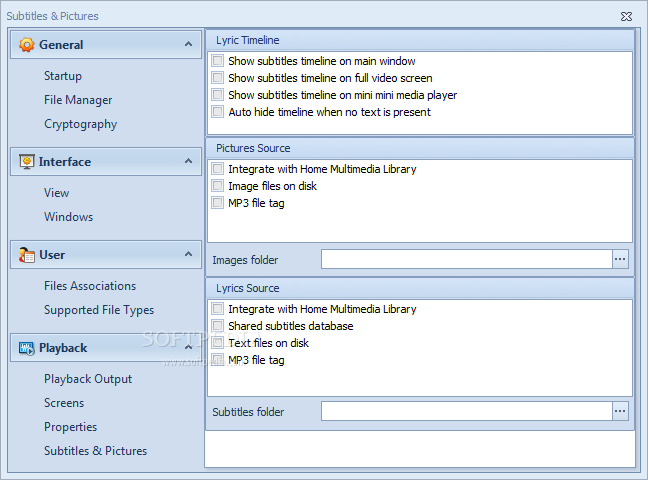Click the User person icon

point(27,255)
